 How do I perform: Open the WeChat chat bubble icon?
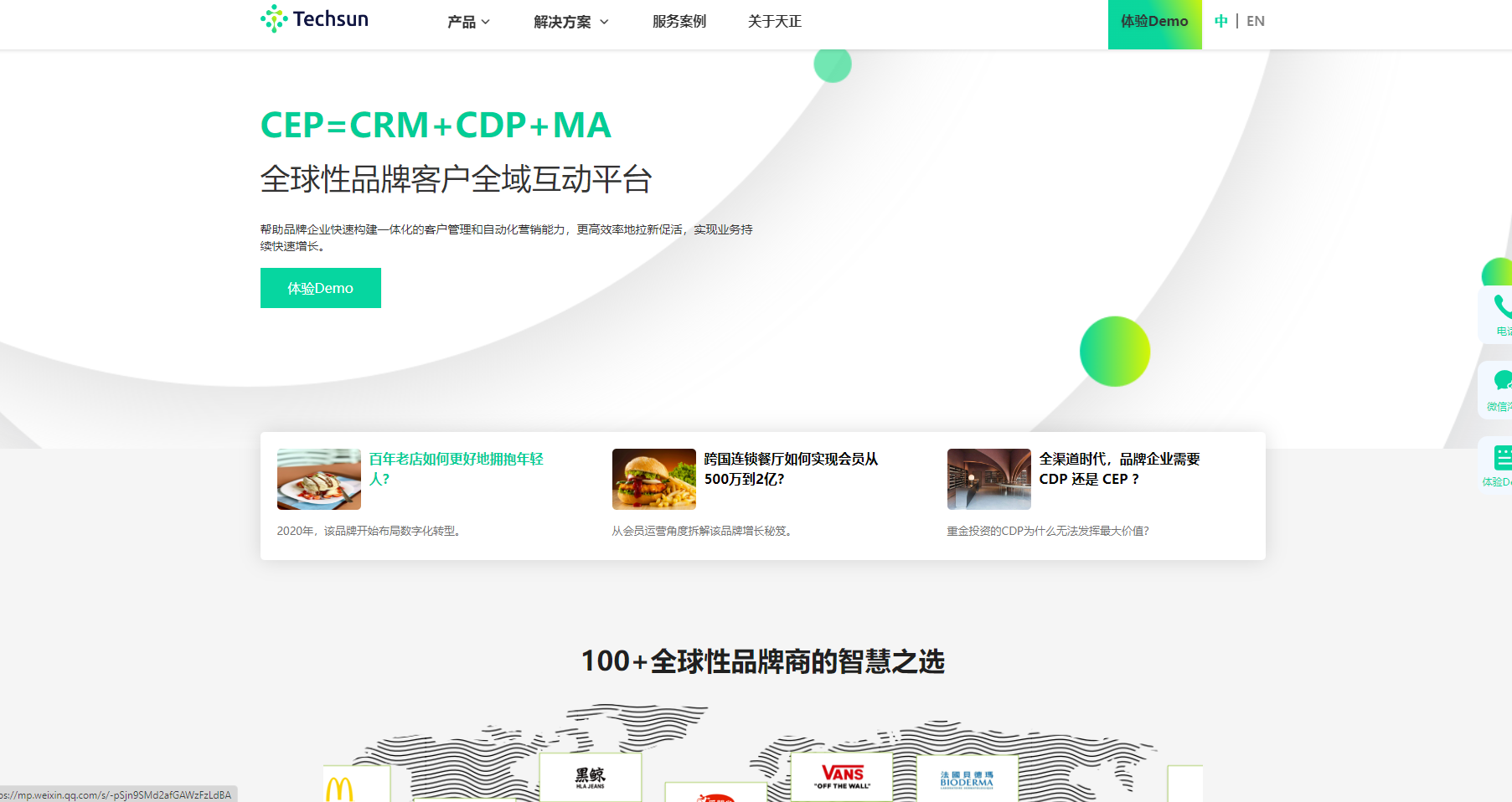[1501, 382]
